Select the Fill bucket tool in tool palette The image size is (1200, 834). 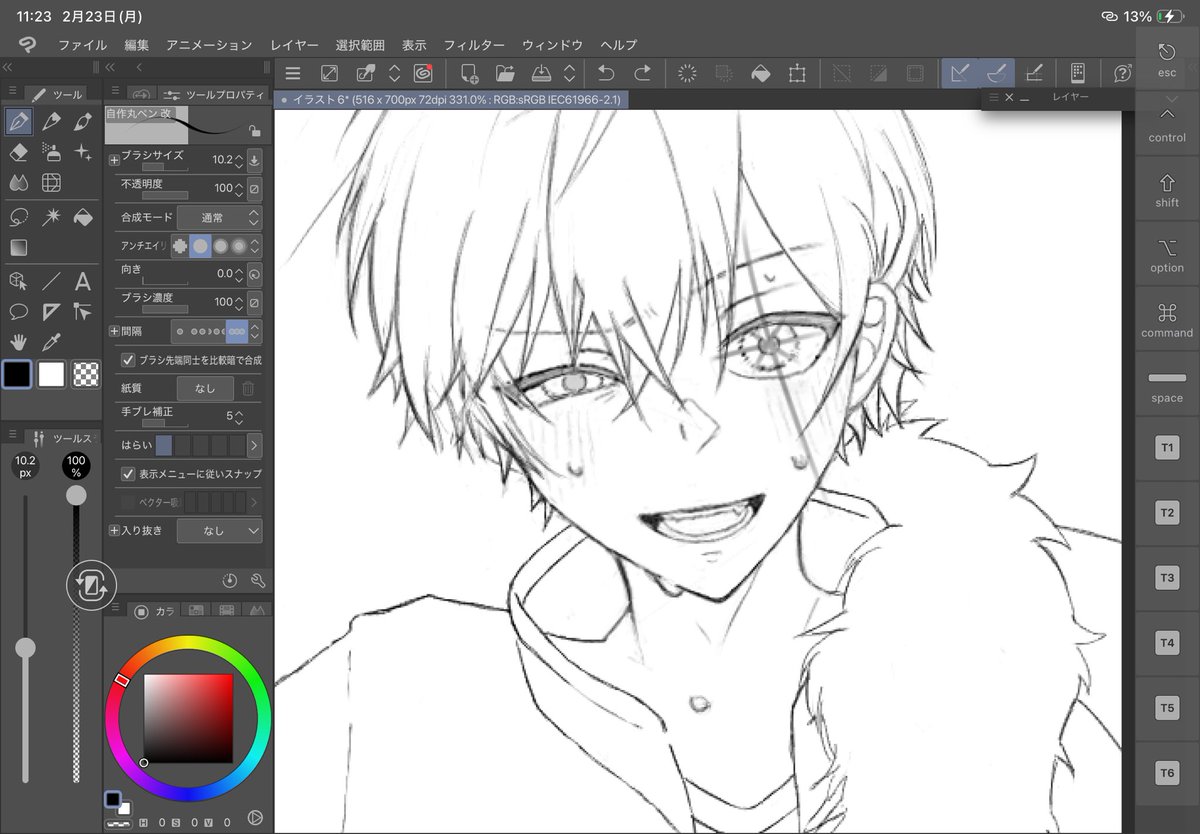pyautogui.click(x=84, y=217)
